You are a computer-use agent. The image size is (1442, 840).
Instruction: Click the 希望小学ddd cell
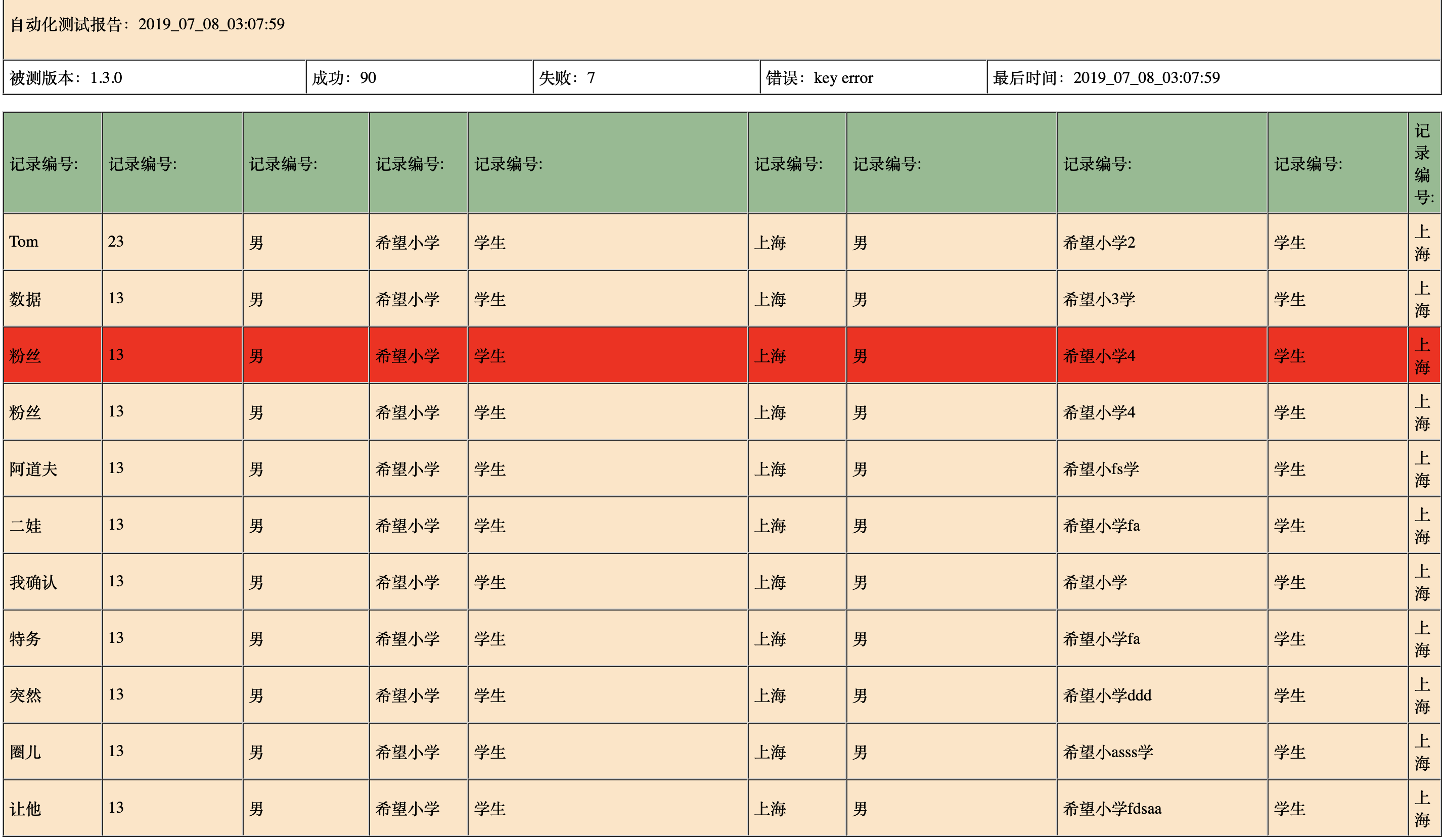click(1107, 695)
